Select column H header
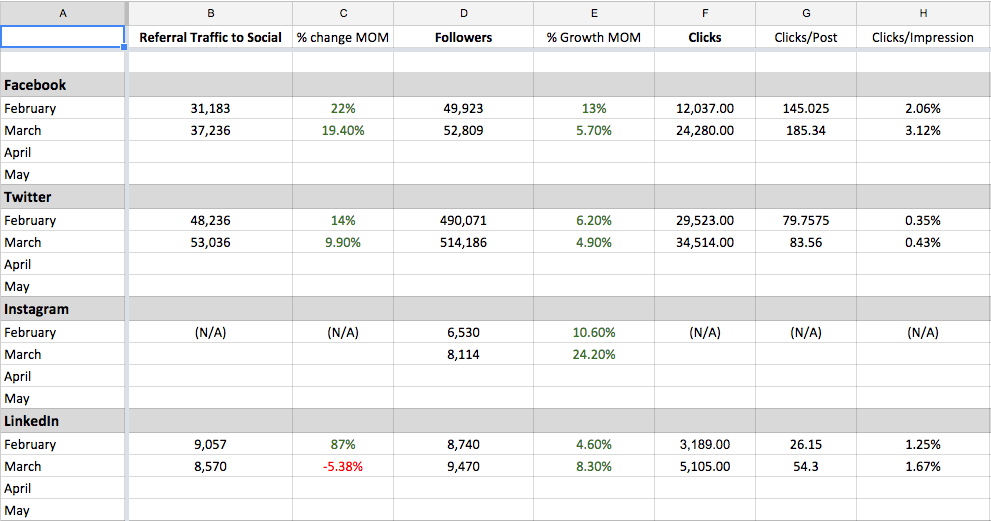The height and width of the screenshot is (521, 991). [923, 13]
